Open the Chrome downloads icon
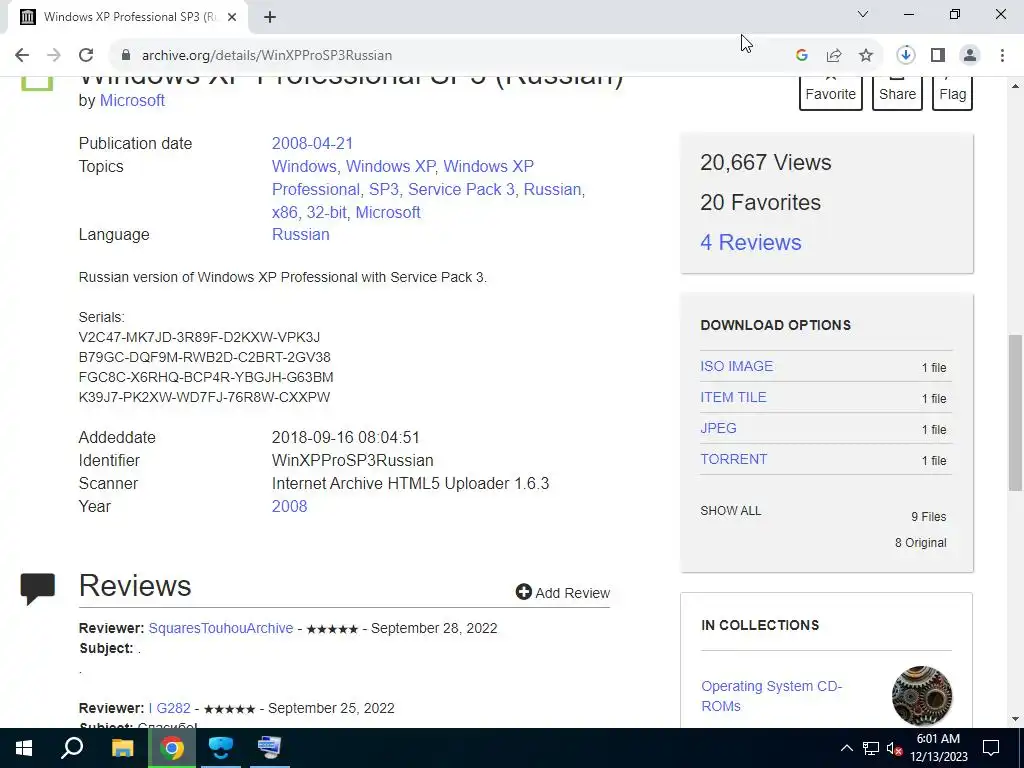 (x=905, y=55)
